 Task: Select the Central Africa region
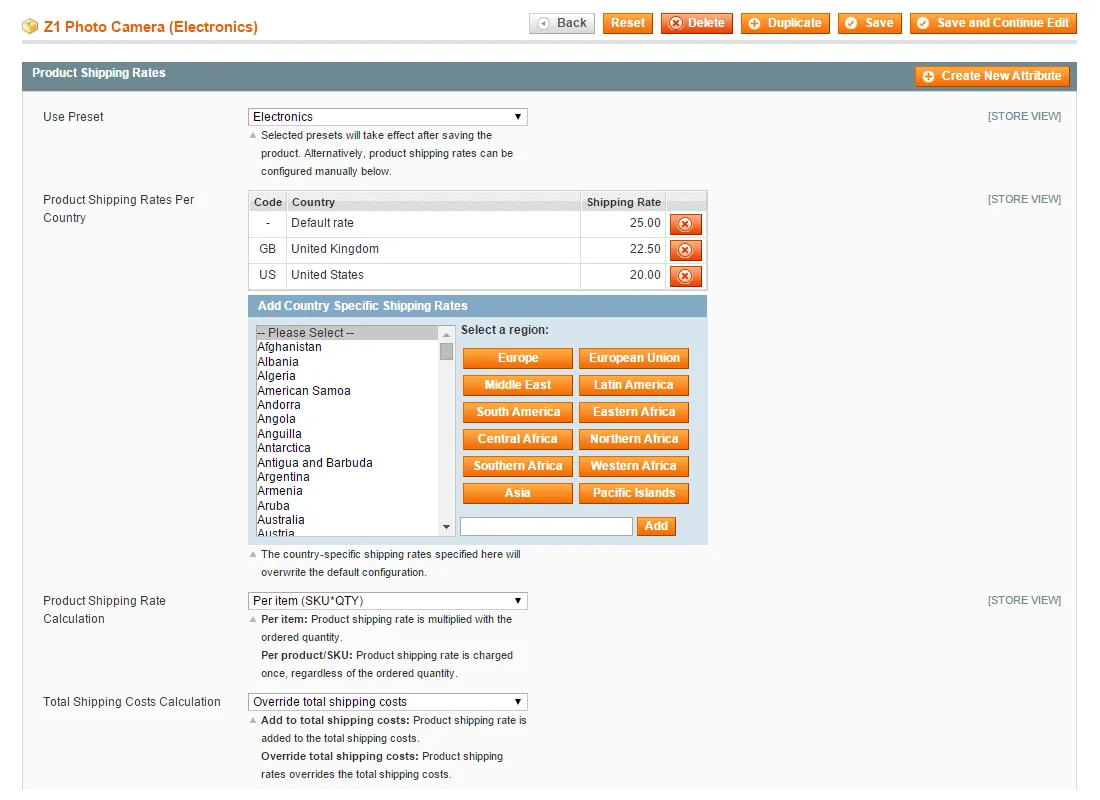[x=518, y=439]
